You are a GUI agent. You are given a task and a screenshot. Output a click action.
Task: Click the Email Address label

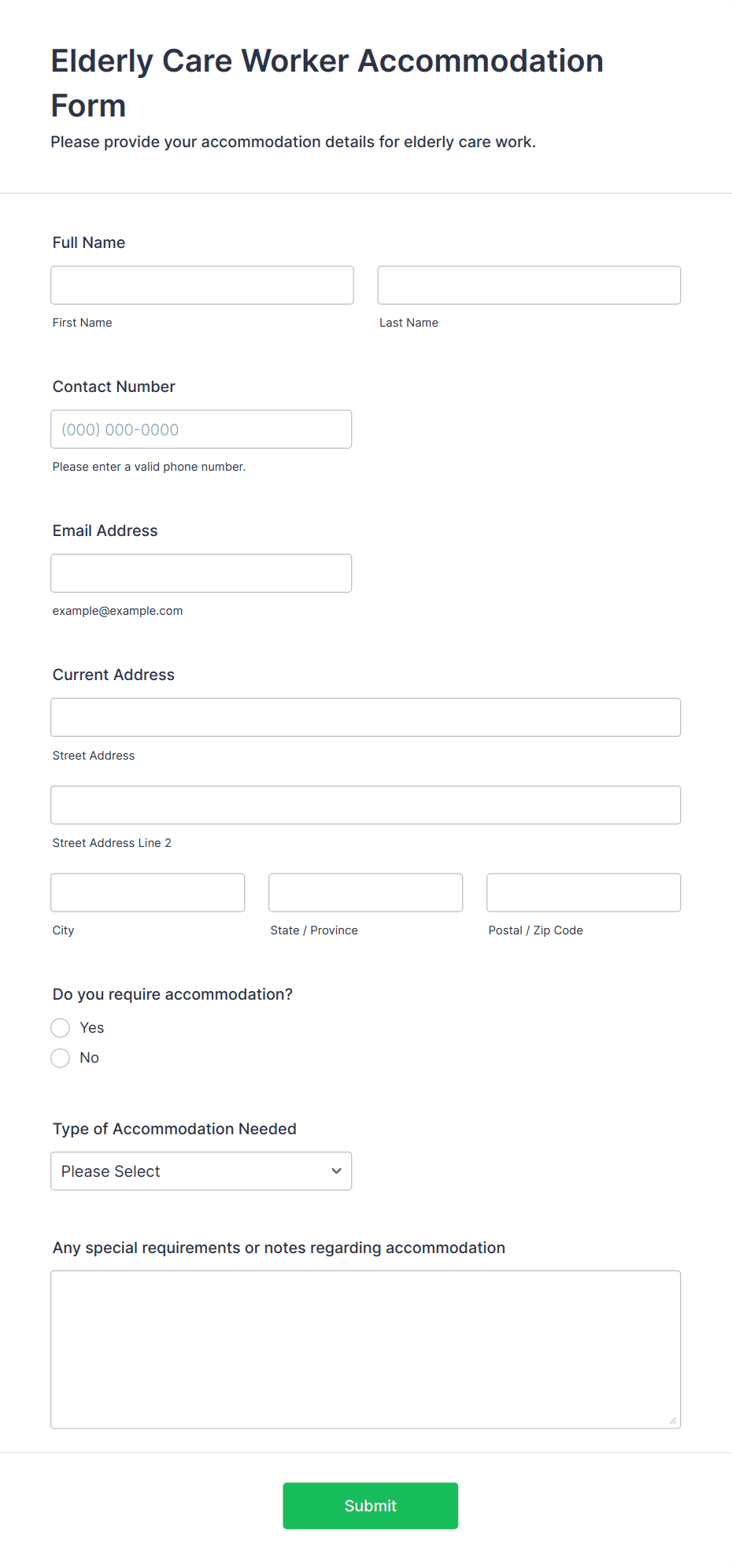(105, 531)
